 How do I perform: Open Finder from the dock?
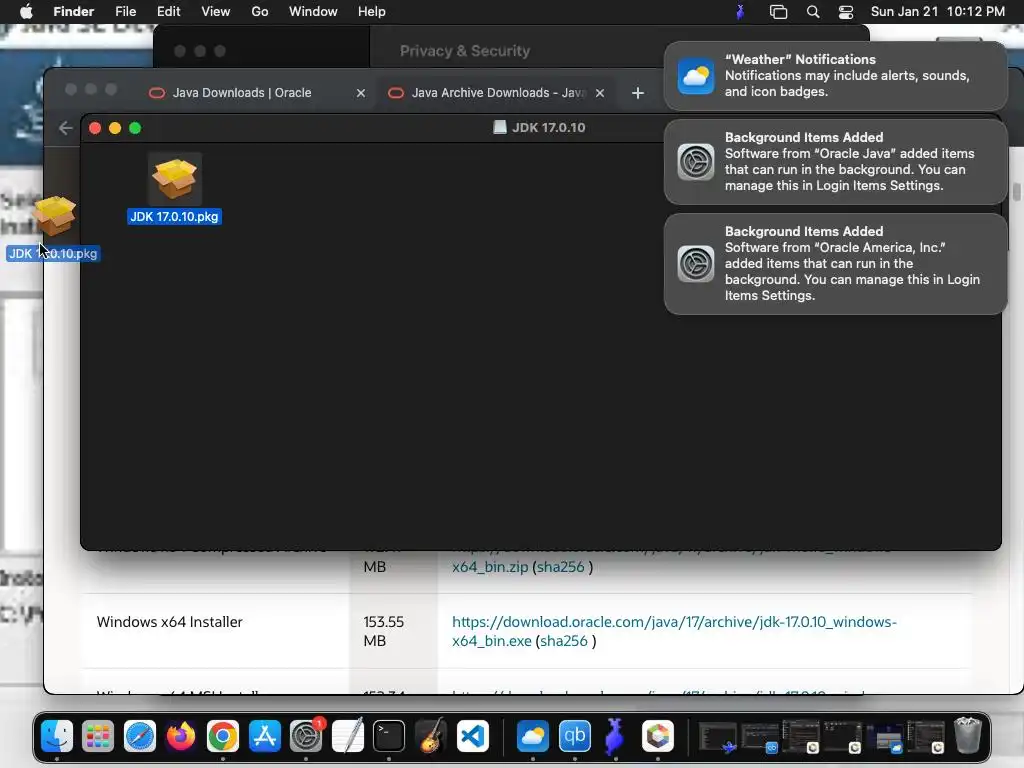57,736
